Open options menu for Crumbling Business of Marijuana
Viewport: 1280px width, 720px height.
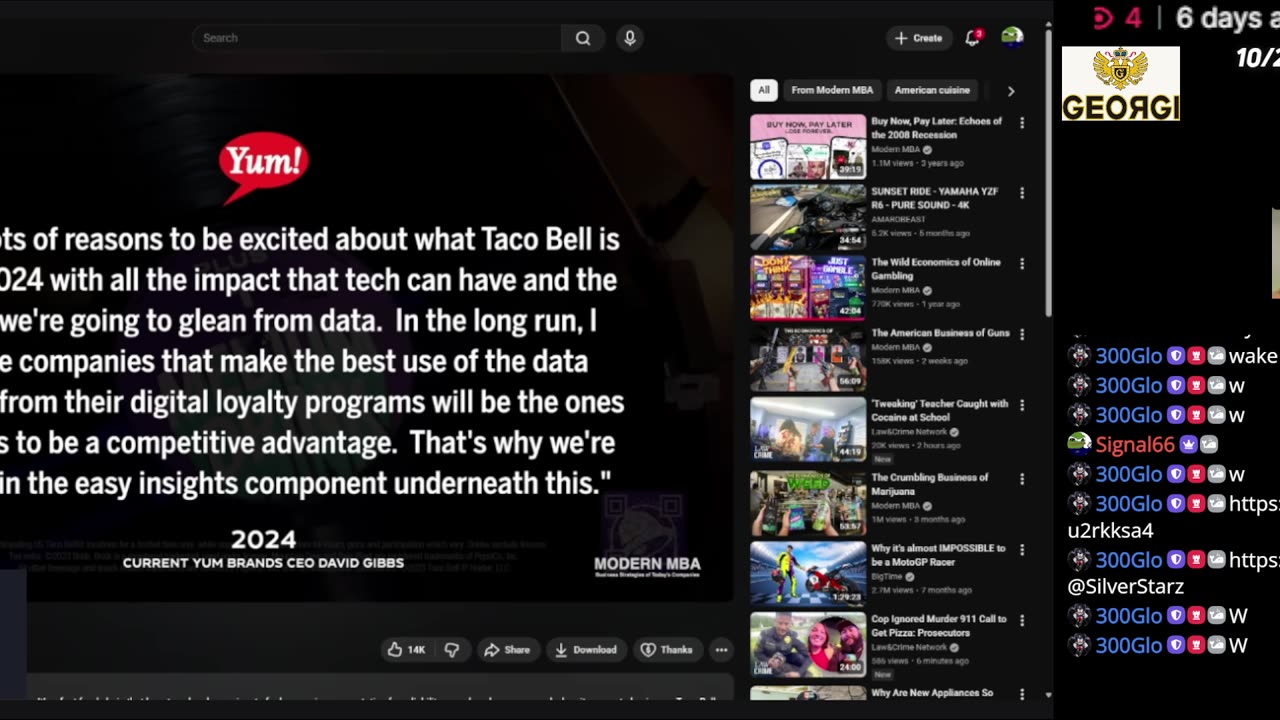click(1022, 479)
